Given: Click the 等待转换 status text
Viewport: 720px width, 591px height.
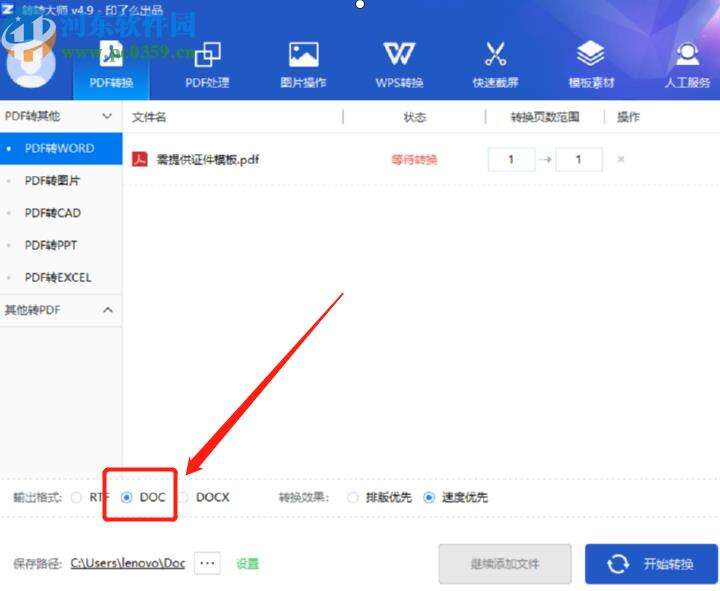Looking at the screenshot, I should tap(414, 160).
